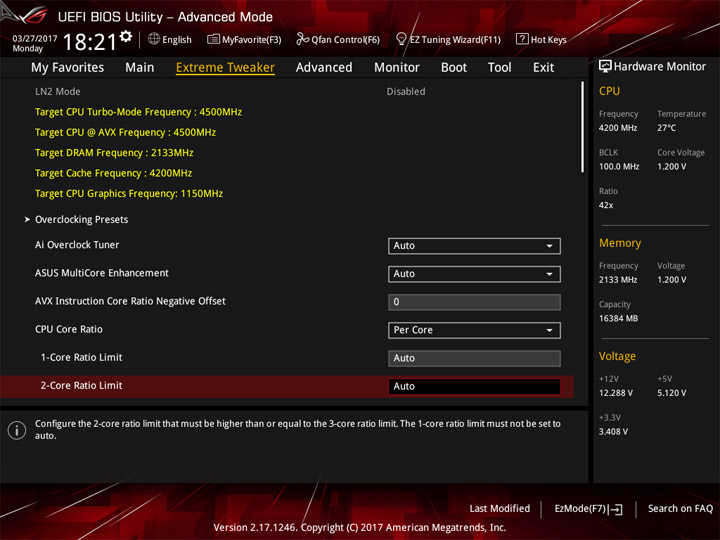Click CPU Core Ratio label

(69, 329)
